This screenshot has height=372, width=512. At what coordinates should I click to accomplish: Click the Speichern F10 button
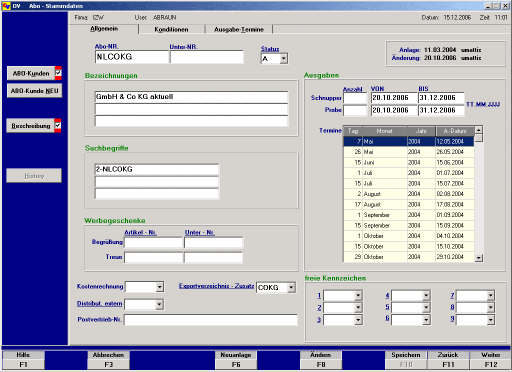pyautogui.click(x=406, y=360)
